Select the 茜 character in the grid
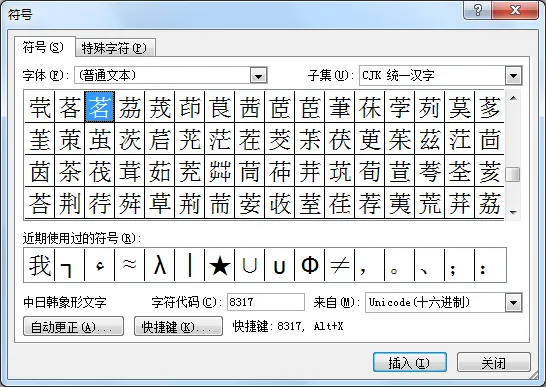546x387 pixels. [x=250, y=107]
